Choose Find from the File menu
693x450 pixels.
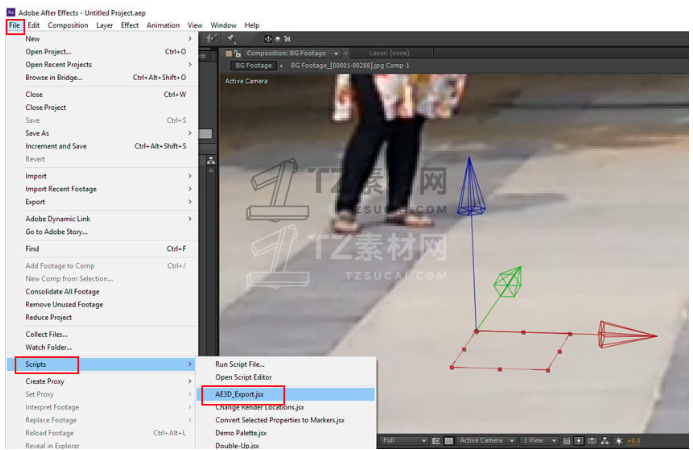click(103, 249)
